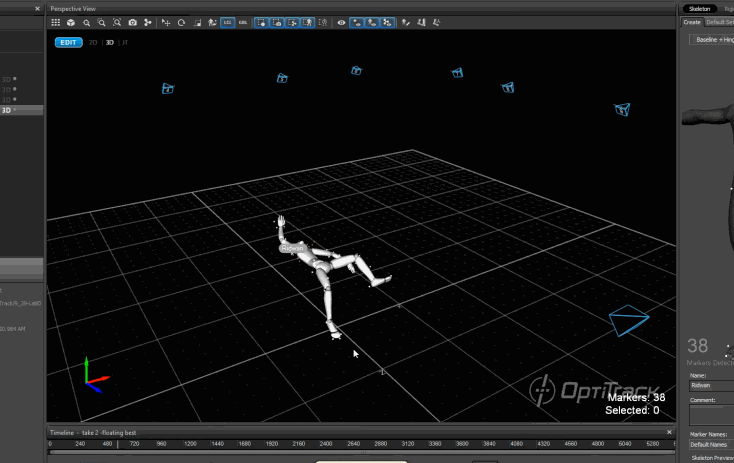This screenshot has width=734, height=463.
Task: Click the zoom-to-region magnifier icon
Action: pos(102,22)
